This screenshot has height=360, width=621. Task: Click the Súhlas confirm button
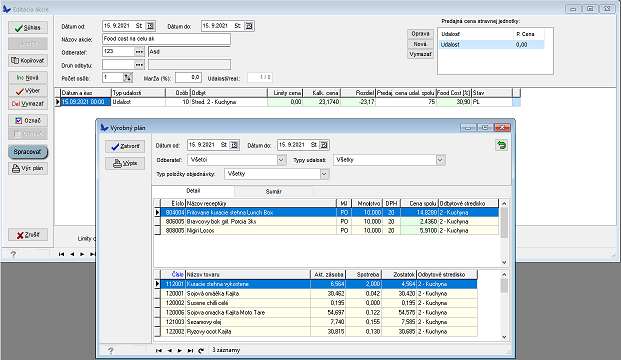pos(28,28)
